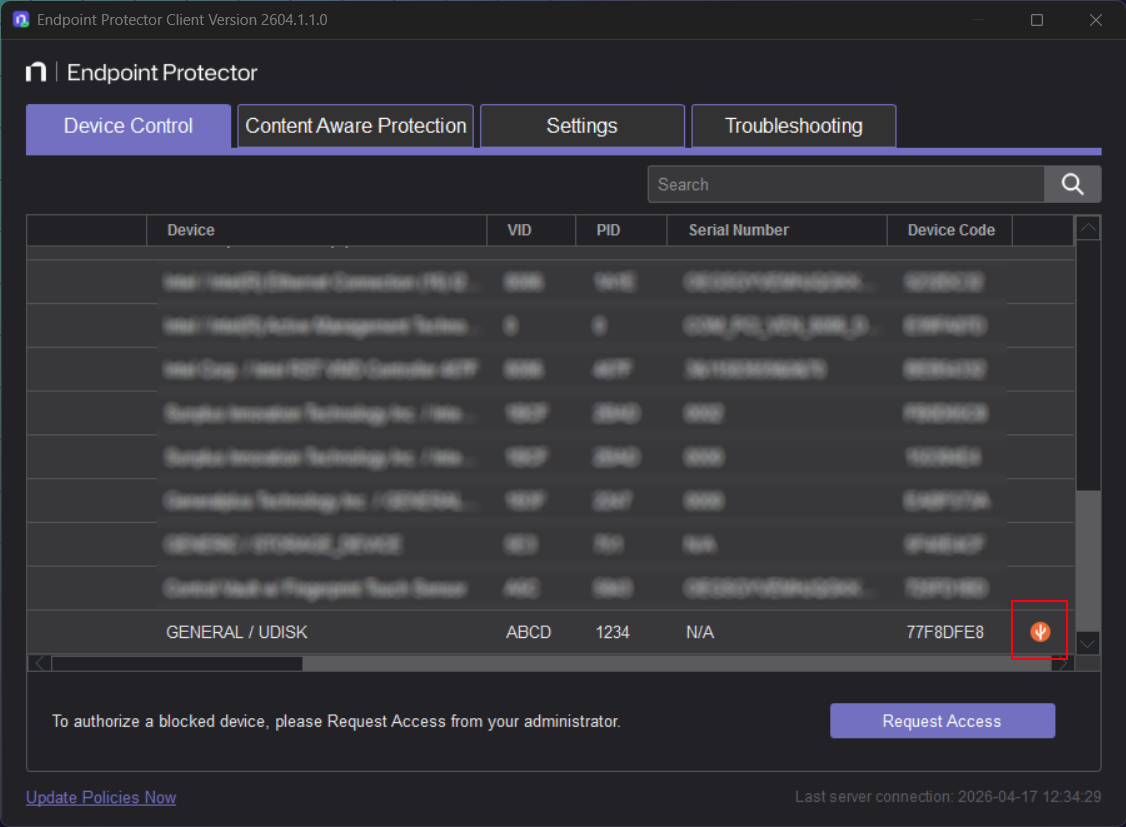Viewport: 1126px width, 827px height.
Task: Open the Troubleshooting tab
Action: [793, 125]
